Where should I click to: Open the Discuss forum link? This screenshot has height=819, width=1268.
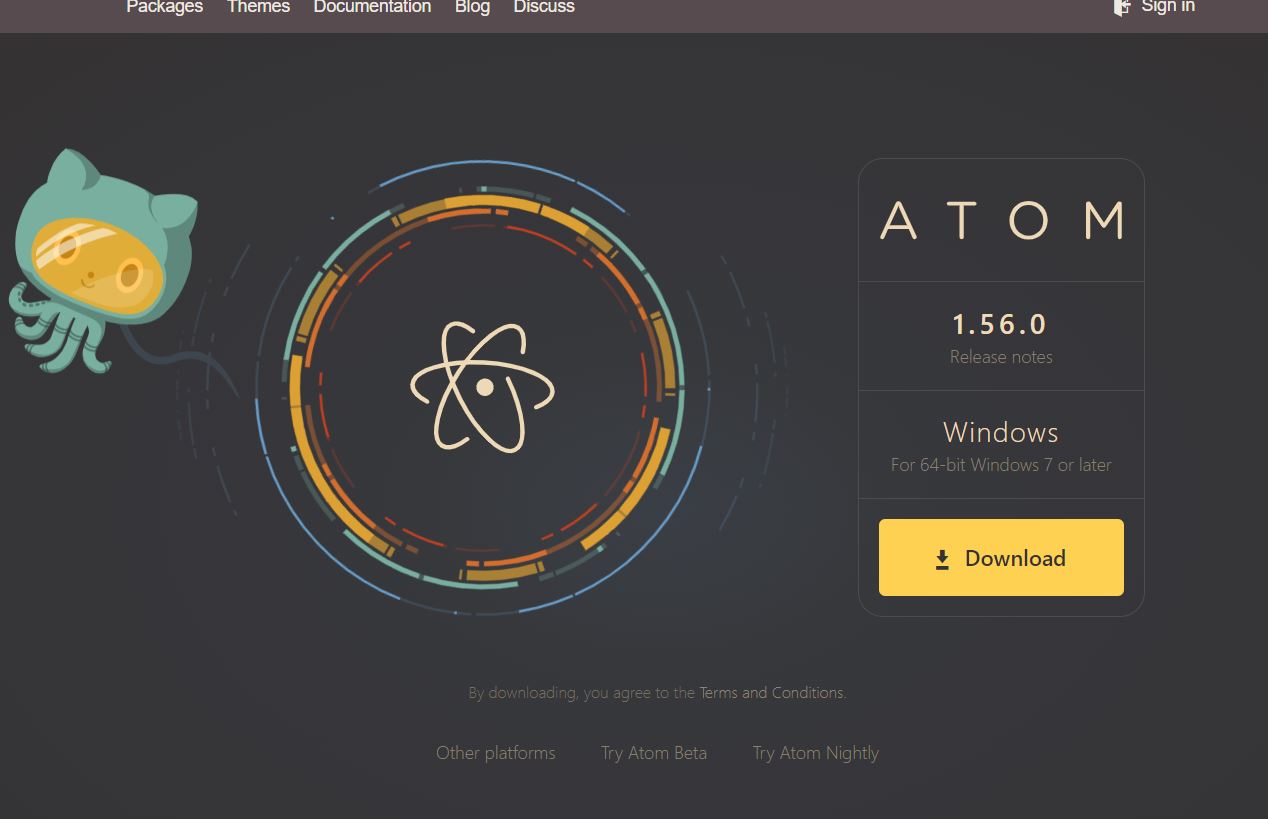pos(544,7)
